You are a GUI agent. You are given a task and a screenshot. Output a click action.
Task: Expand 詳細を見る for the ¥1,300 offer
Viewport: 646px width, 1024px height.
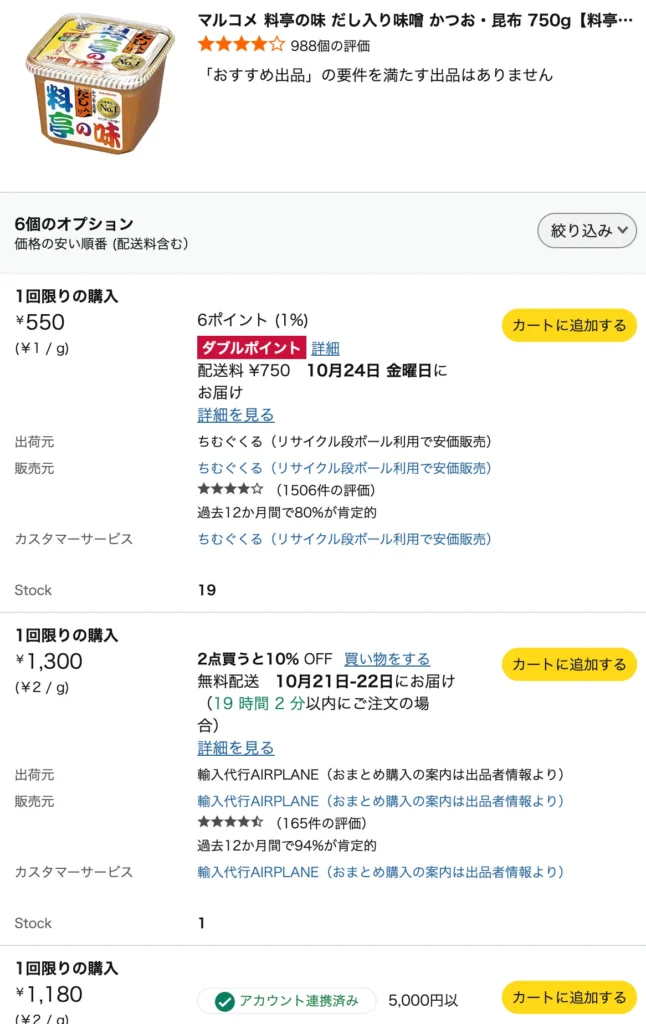[x=235, y=748]
